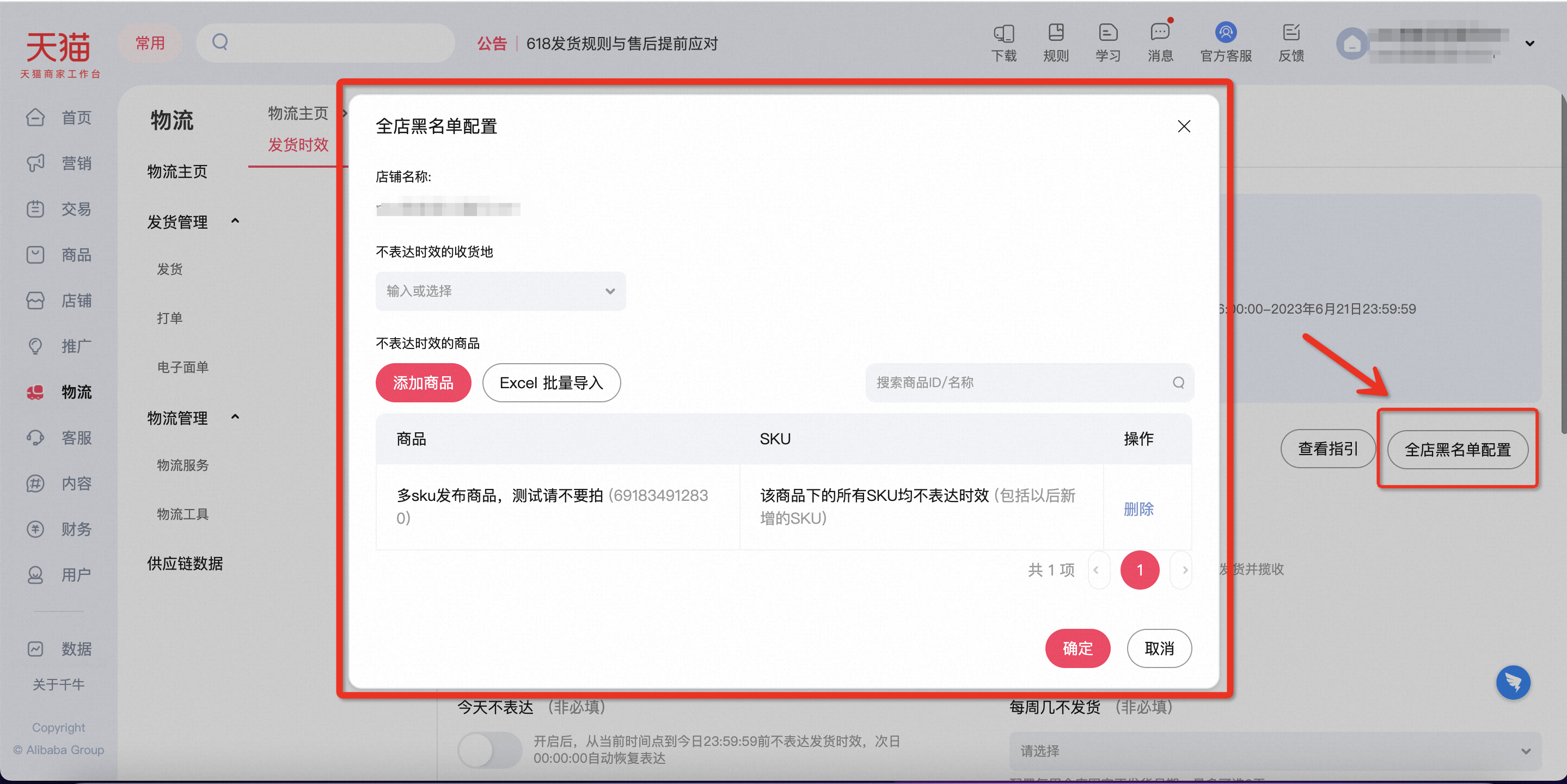Open 推广 promotion in sidebar
The width and height of the screenshot is (1567, 784).
(x=59, y=346)
